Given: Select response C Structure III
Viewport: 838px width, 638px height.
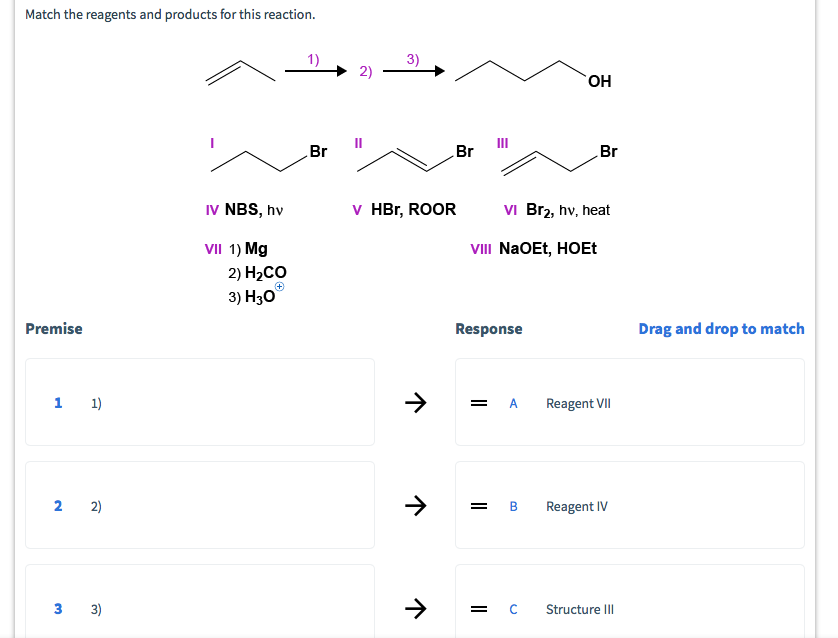Looking at the screenshot, I should (630, 602).
